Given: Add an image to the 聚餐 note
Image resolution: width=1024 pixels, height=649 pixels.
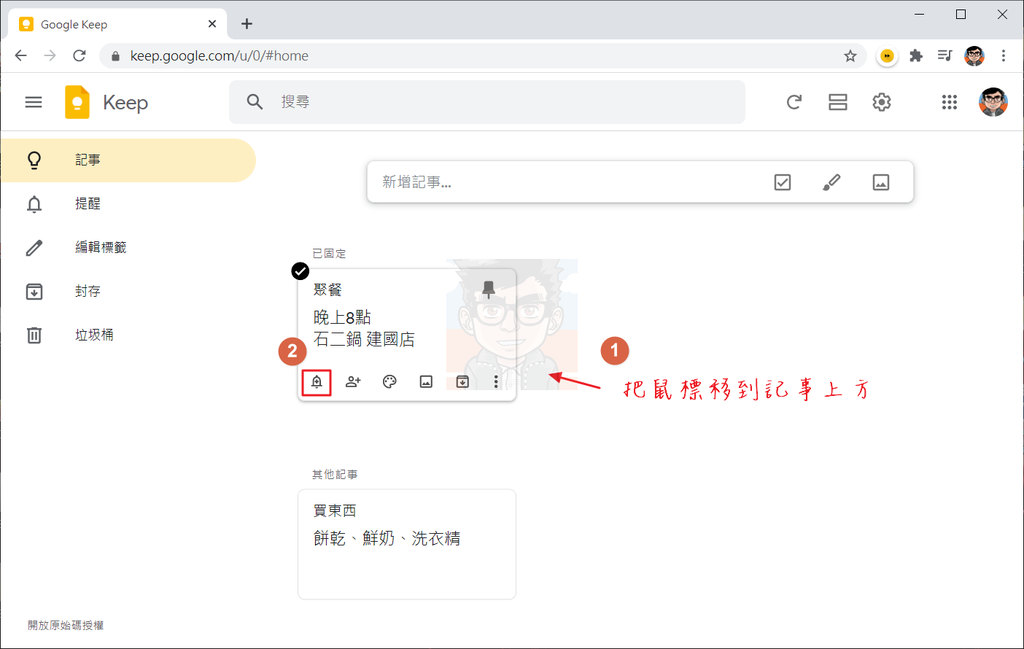Looking at the screenshot, I should pyautogui.click(x=426, y=382).
